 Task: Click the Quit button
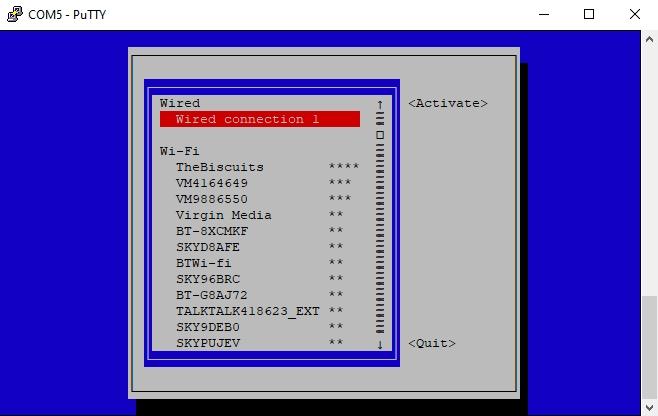coord(432,343)
